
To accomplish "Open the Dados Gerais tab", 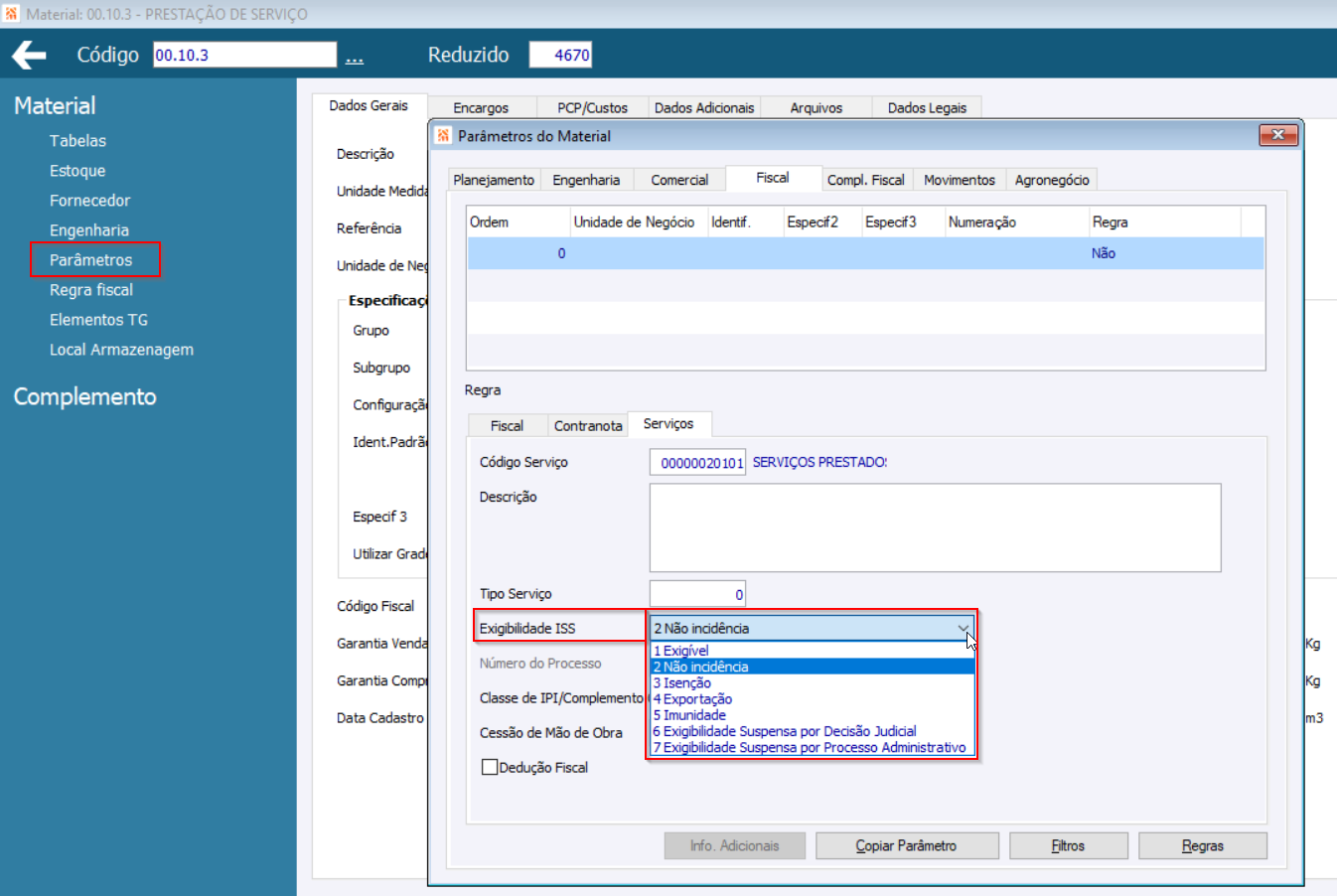I will pos(369,105).
